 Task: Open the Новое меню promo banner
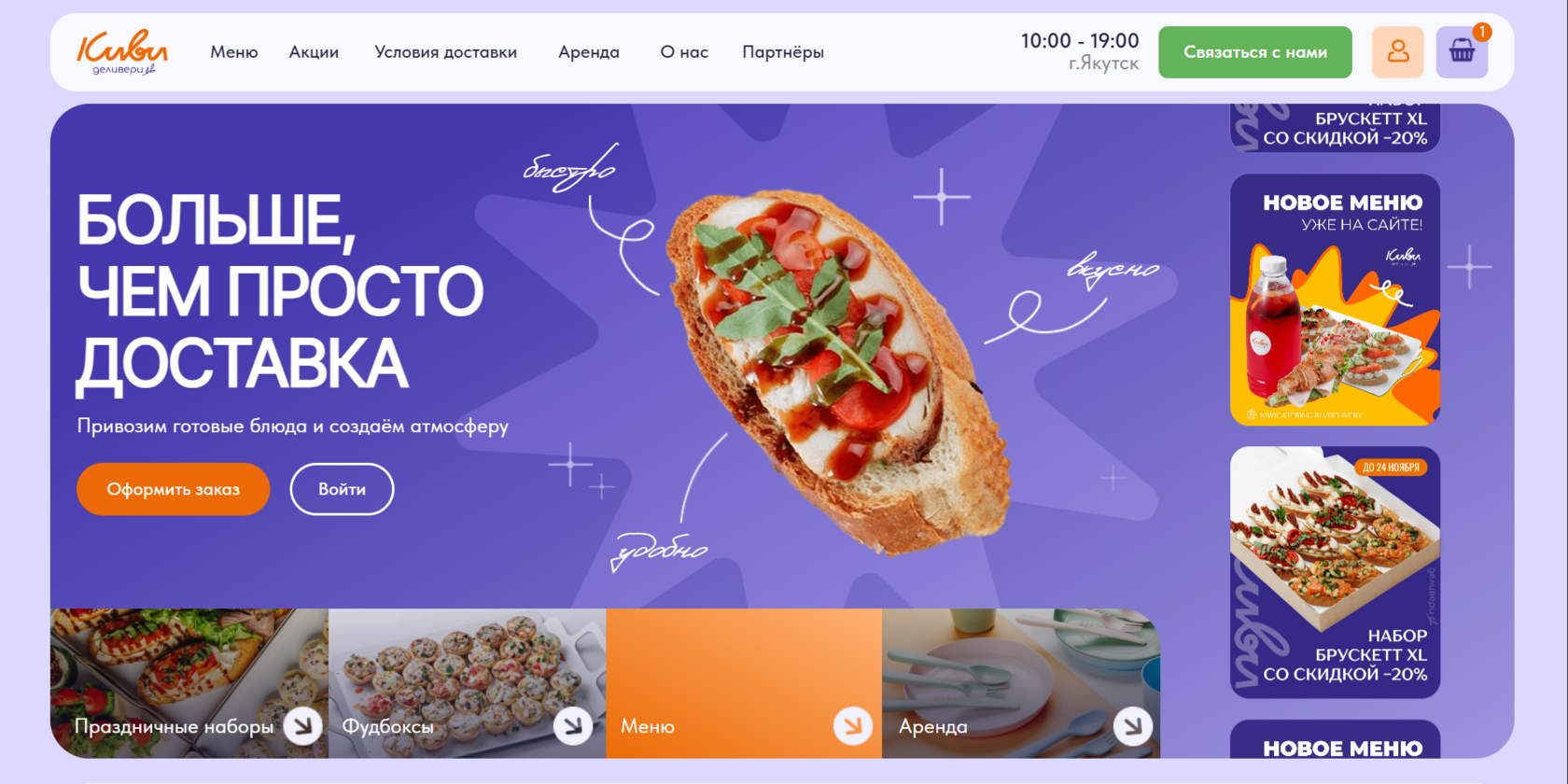(1335, 300)
